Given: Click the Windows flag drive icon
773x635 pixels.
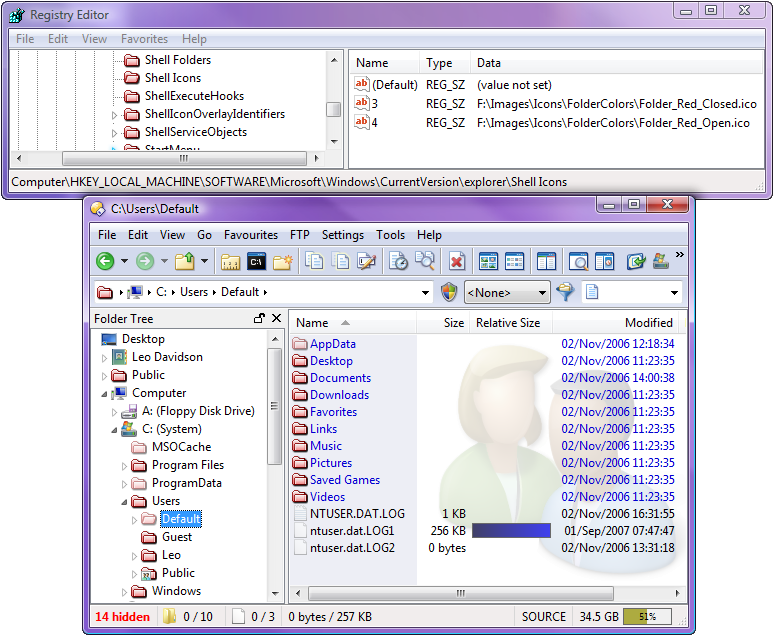Looking at the screenshot, I should [661, 261].
